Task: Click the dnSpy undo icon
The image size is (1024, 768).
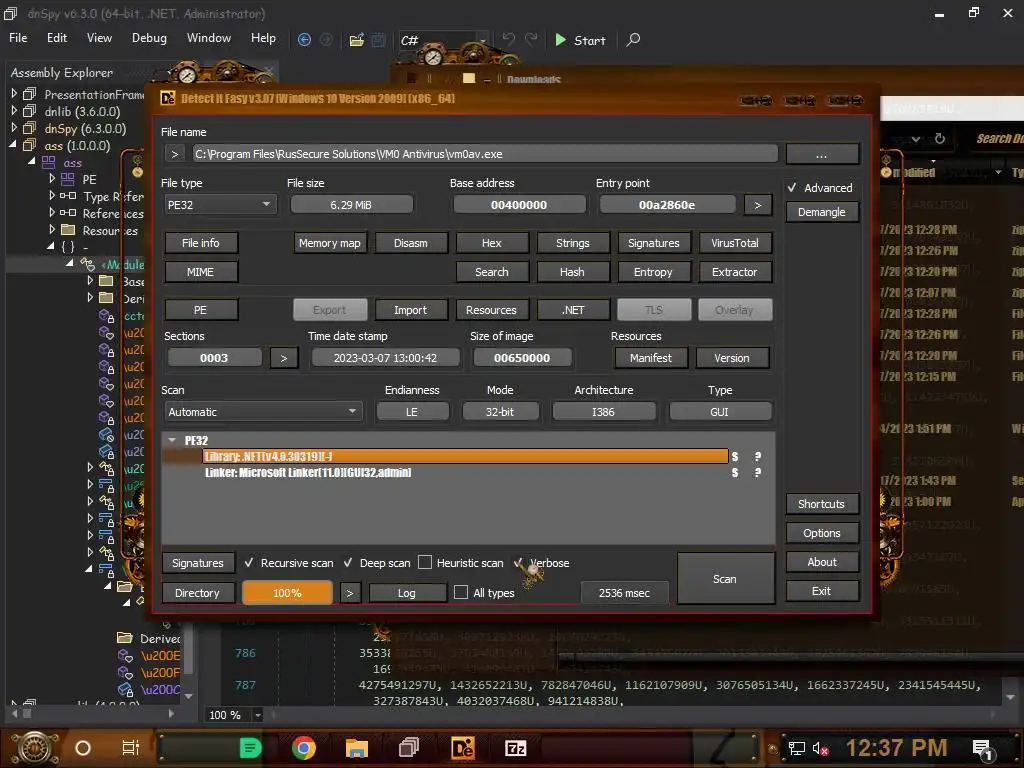Action: tap(509, 40)
